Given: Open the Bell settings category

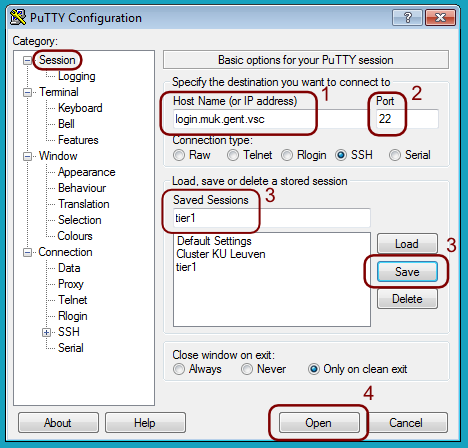Looking at the screenshot, I should (x=66, y=124).
